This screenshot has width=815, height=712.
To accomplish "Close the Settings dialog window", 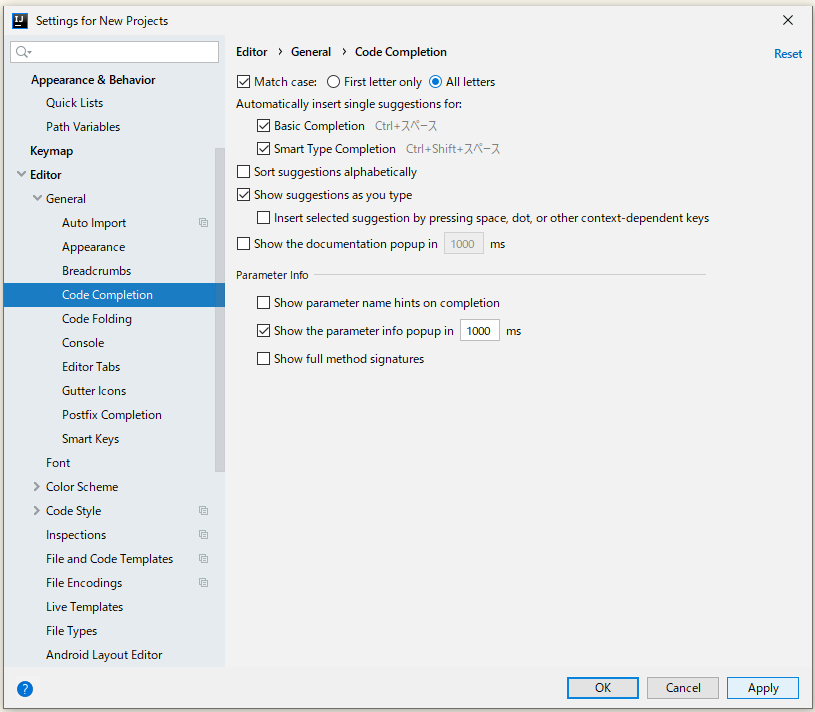I will point(788,20).
